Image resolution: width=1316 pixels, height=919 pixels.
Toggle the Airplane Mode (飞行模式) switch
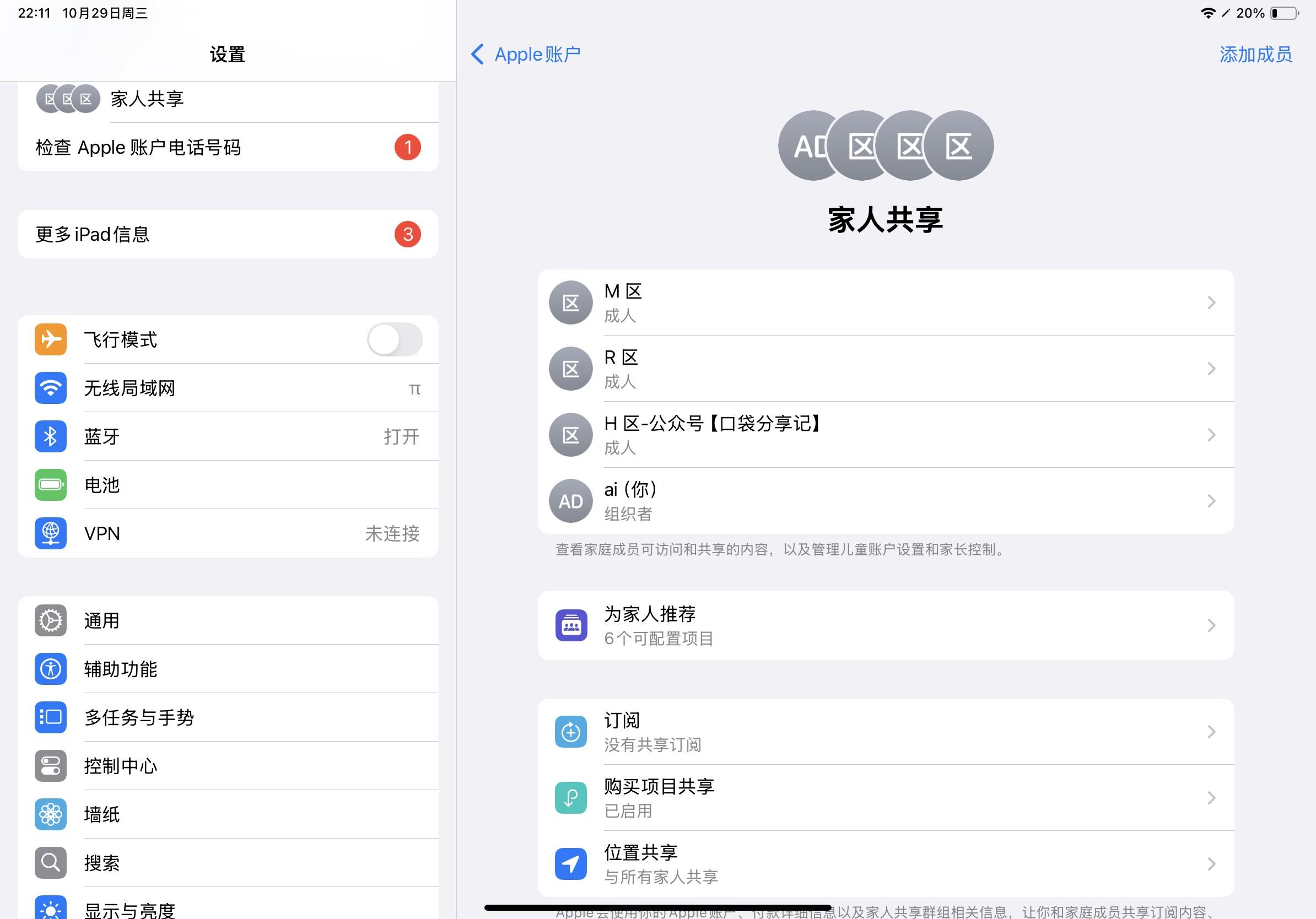(395, 339)
